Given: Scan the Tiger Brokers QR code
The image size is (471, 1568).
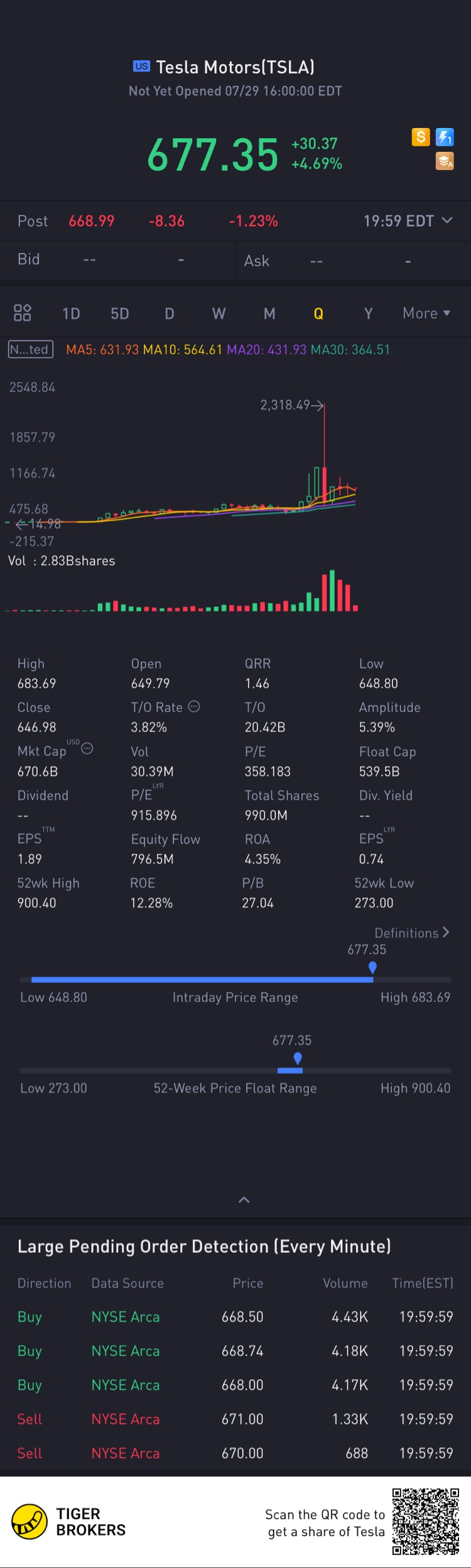Looking at the screenshot, I should click(x=426, y=1522).
